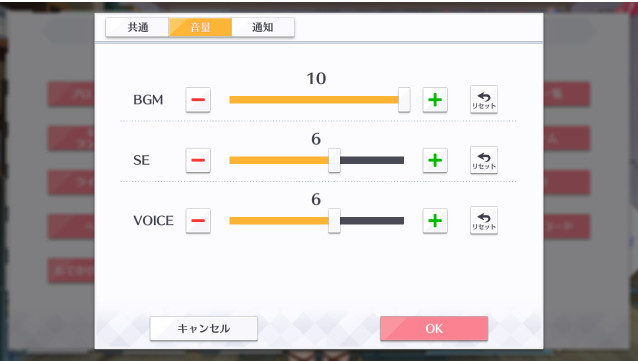
Task: Increase VOICE volume with plus icon
Action: 435,221
